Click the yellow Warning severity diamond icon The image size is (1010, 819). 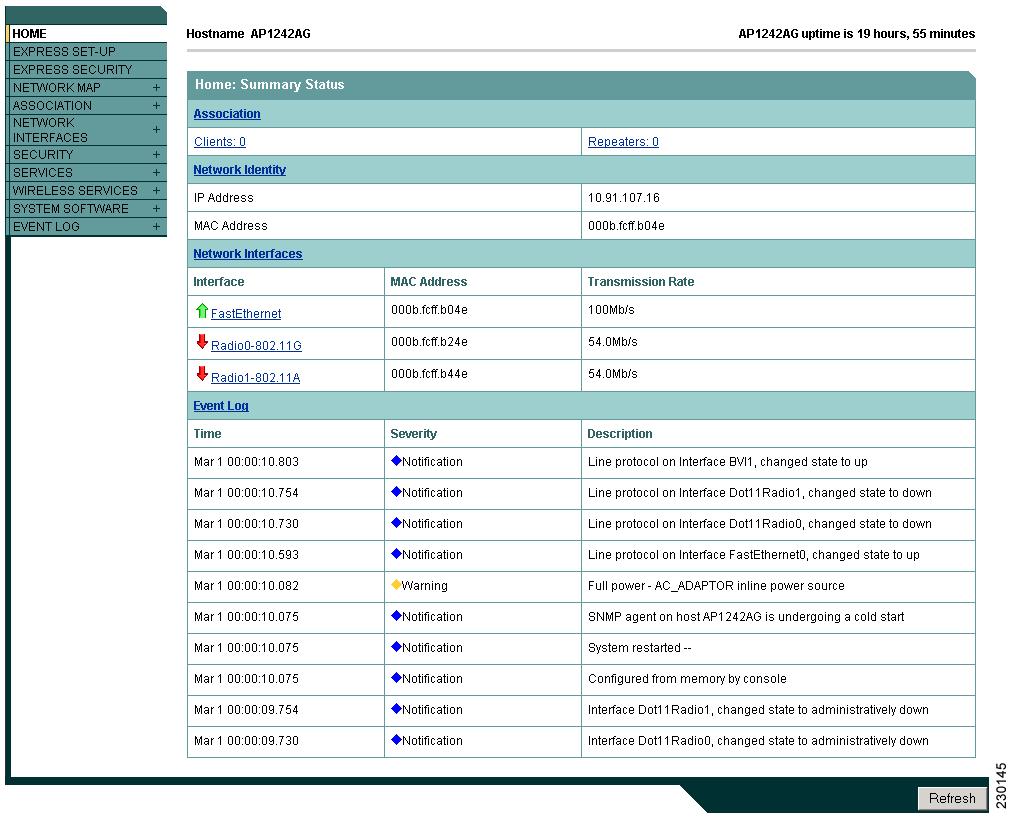point(396,585)
